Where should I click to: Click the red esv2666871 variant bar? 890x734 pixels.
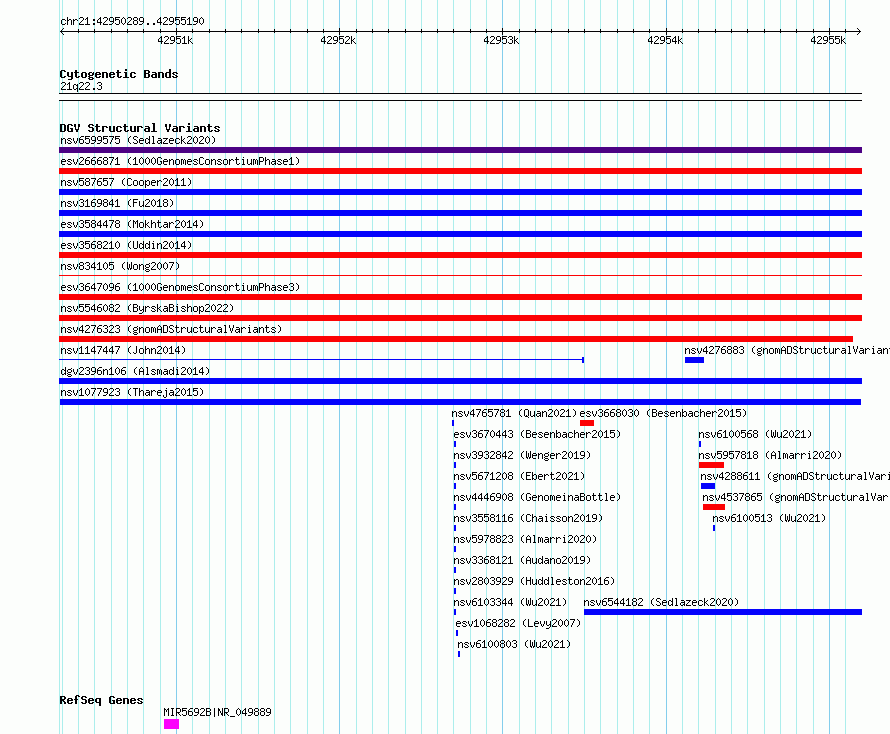pyautogui.click(x=460, y=171)
